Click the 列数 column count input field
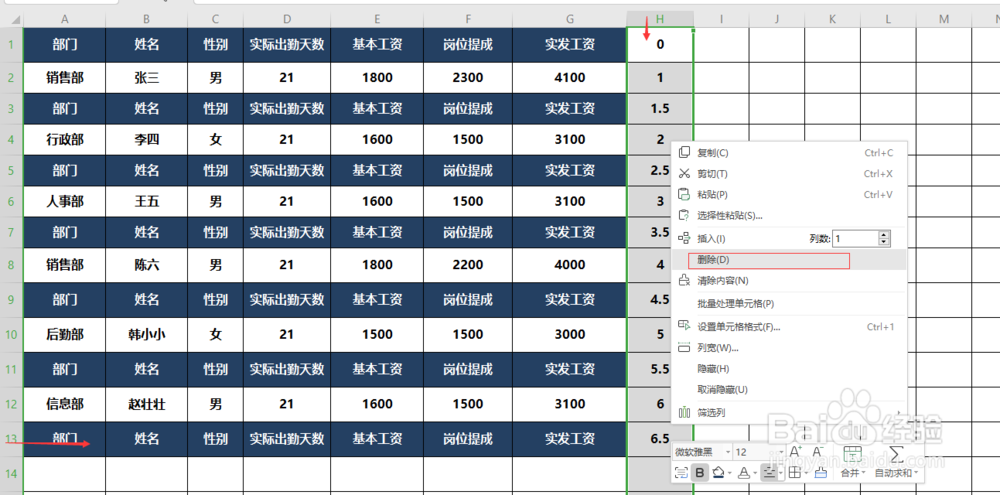The width and height of the screenshot is (1000, 495). [x=856, y=239]
